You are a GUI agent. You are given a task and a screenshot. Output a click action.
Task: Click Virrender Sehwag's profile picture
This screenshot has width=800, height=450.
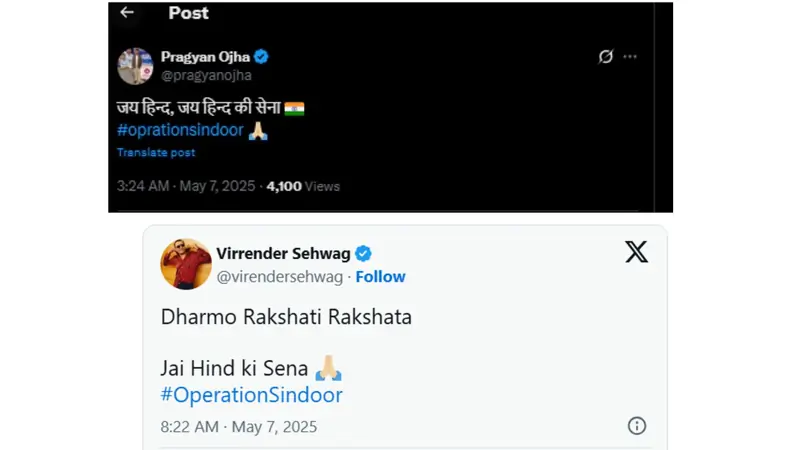(186, 264)
